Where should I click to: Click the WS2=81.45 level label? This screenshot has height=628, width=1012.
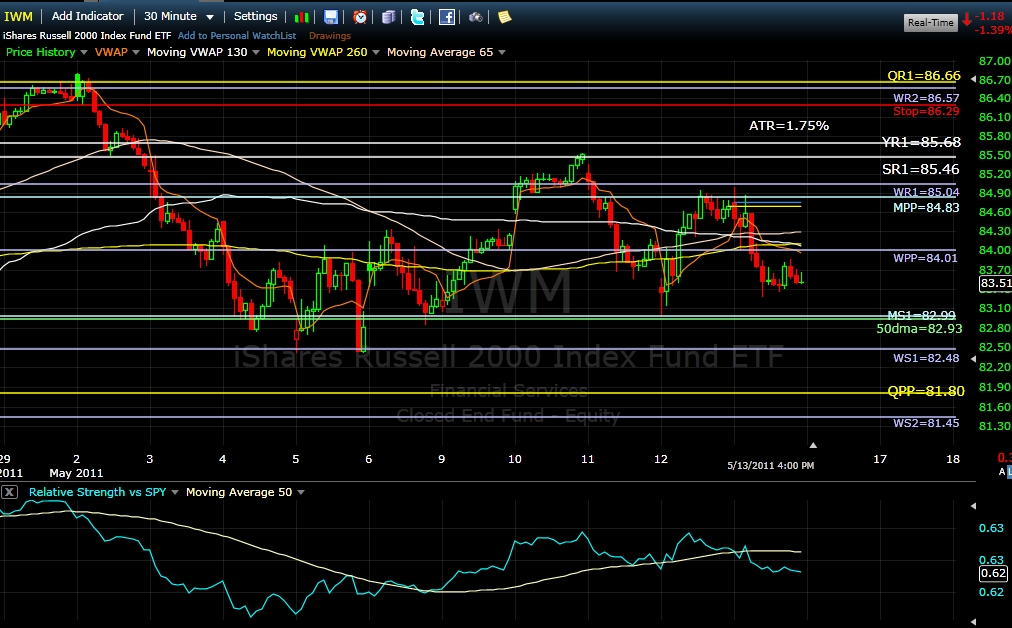pos(926,423)
